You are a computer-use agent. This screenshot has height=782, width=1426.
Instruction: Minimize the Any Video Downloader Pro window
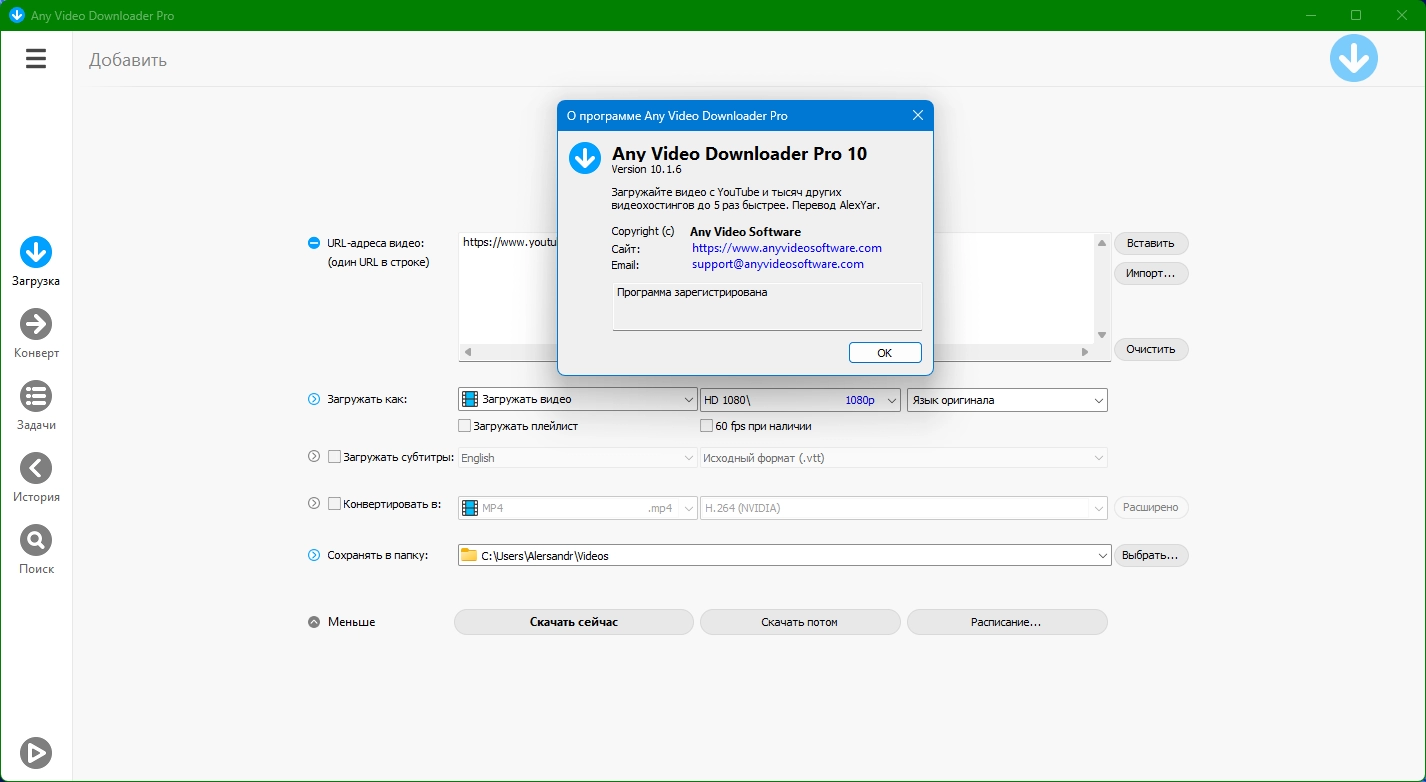[x=1310, y=15]
